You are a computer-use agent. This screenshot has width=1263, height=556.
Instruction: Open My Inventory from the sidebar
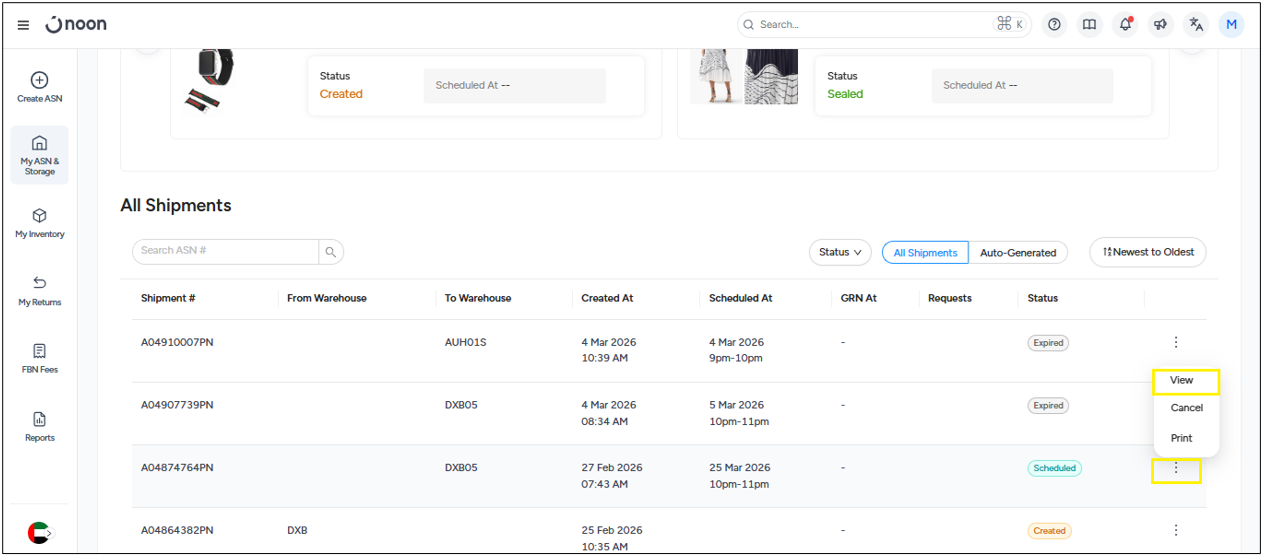point(39,223)
